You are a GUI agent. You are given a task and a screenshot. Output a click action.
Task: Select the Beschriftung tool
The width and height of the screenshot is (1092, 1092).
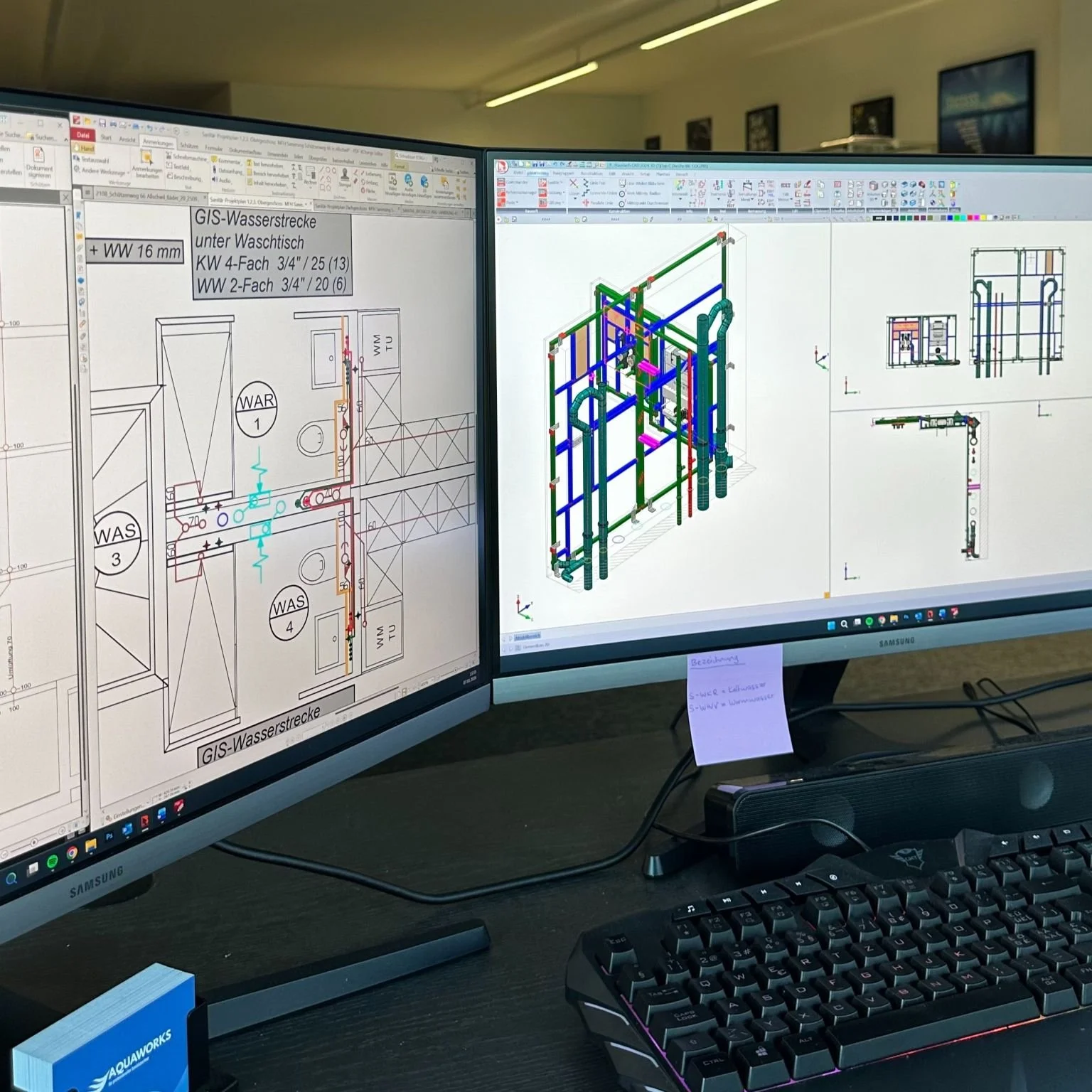[x=186, y=177]
